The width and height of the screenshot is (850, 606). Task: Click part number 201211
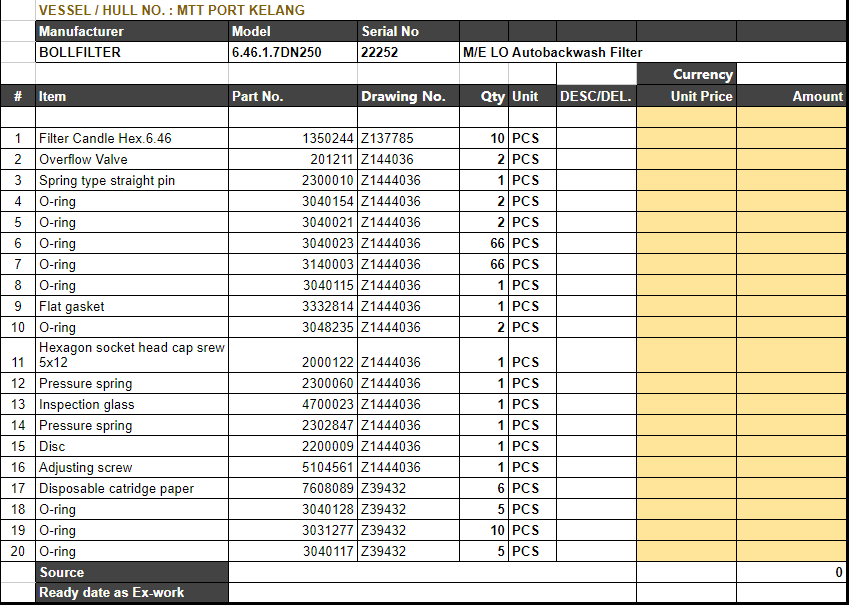293,159
